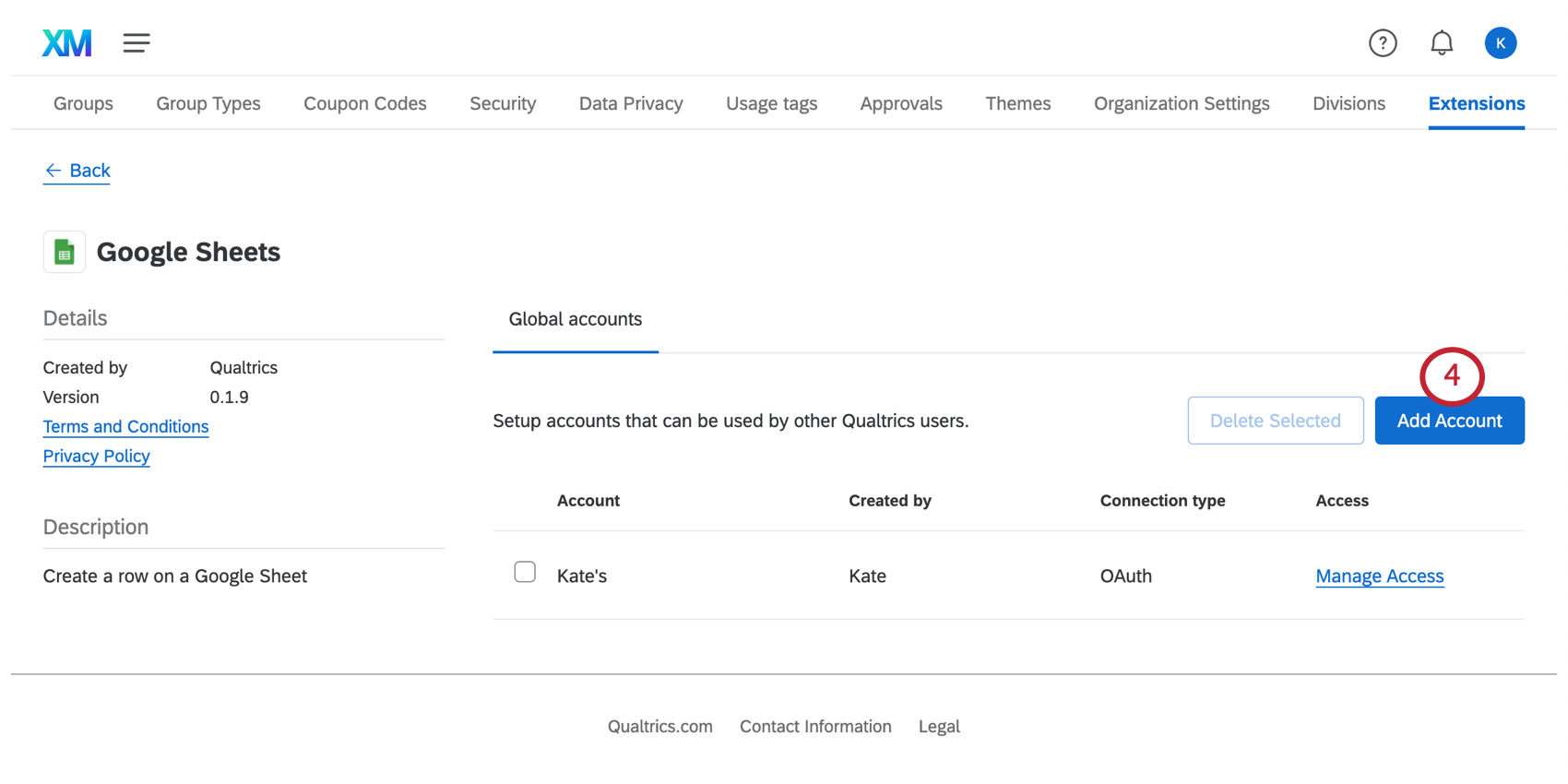
Task: Go back using the Back link
Action: 77,171
